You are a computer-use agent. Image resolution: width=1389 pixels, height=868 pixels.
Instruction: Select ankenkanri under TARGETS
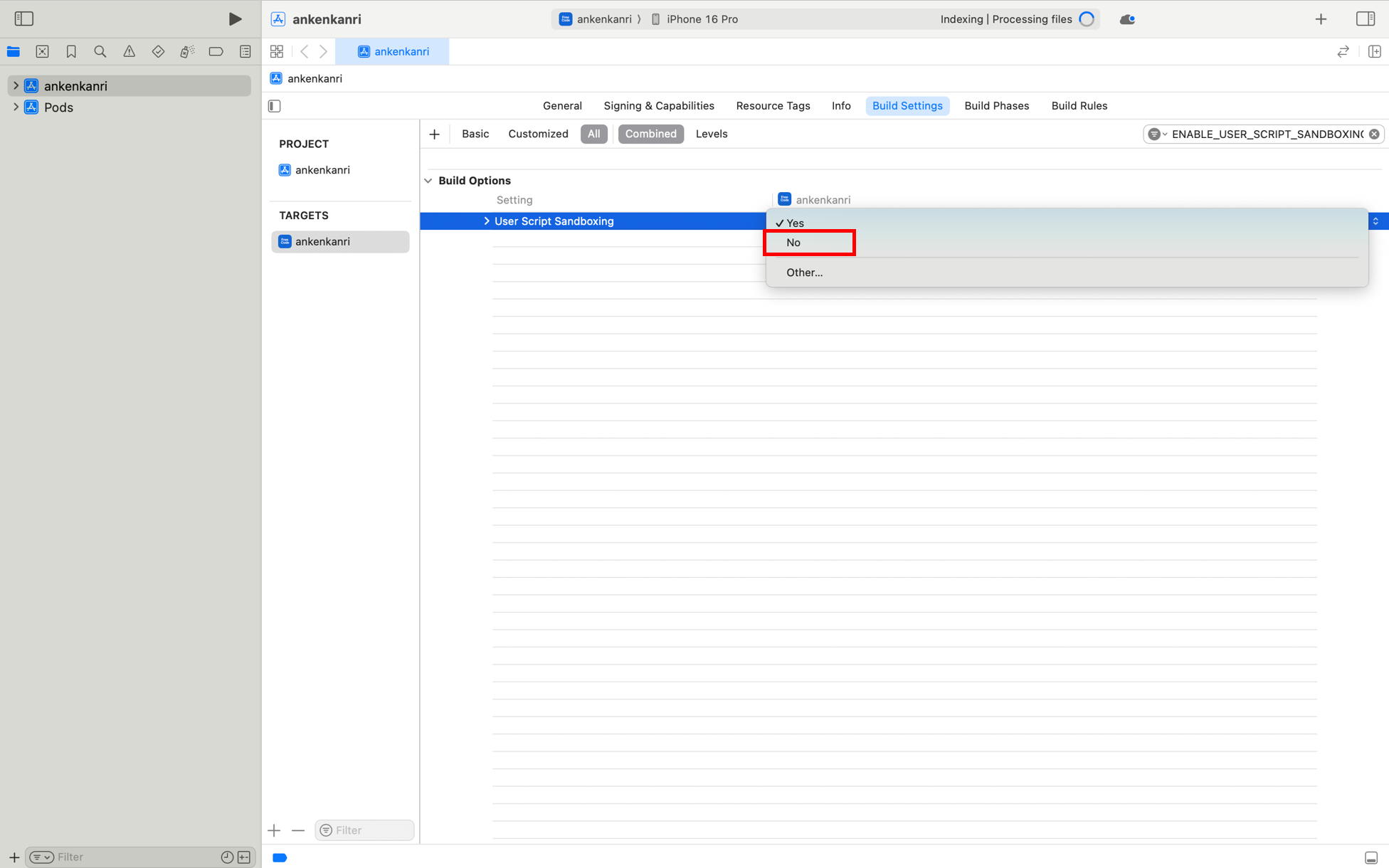click(x=340, y=242)
